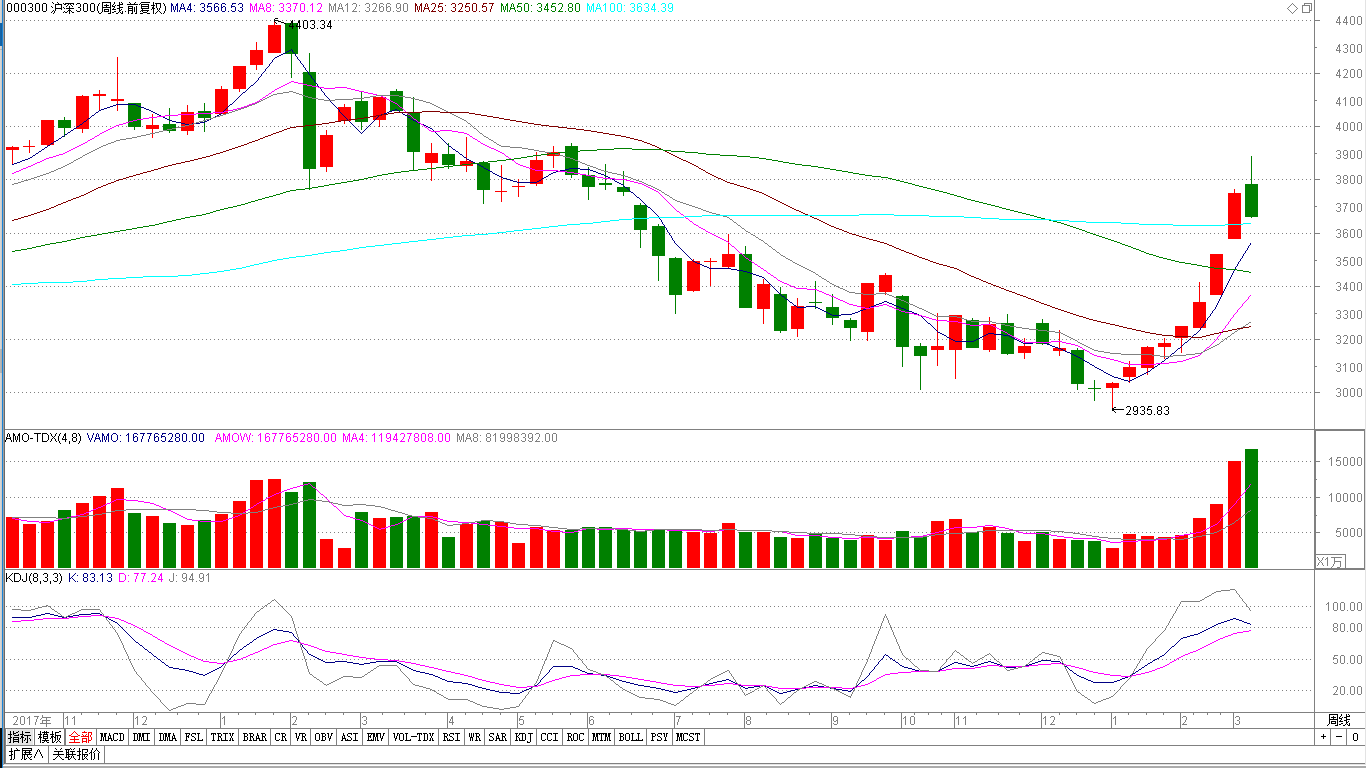Screen dimensions: 1366x768
Task: Click the MA8: 3370.12 label
Action: [287, 8]
